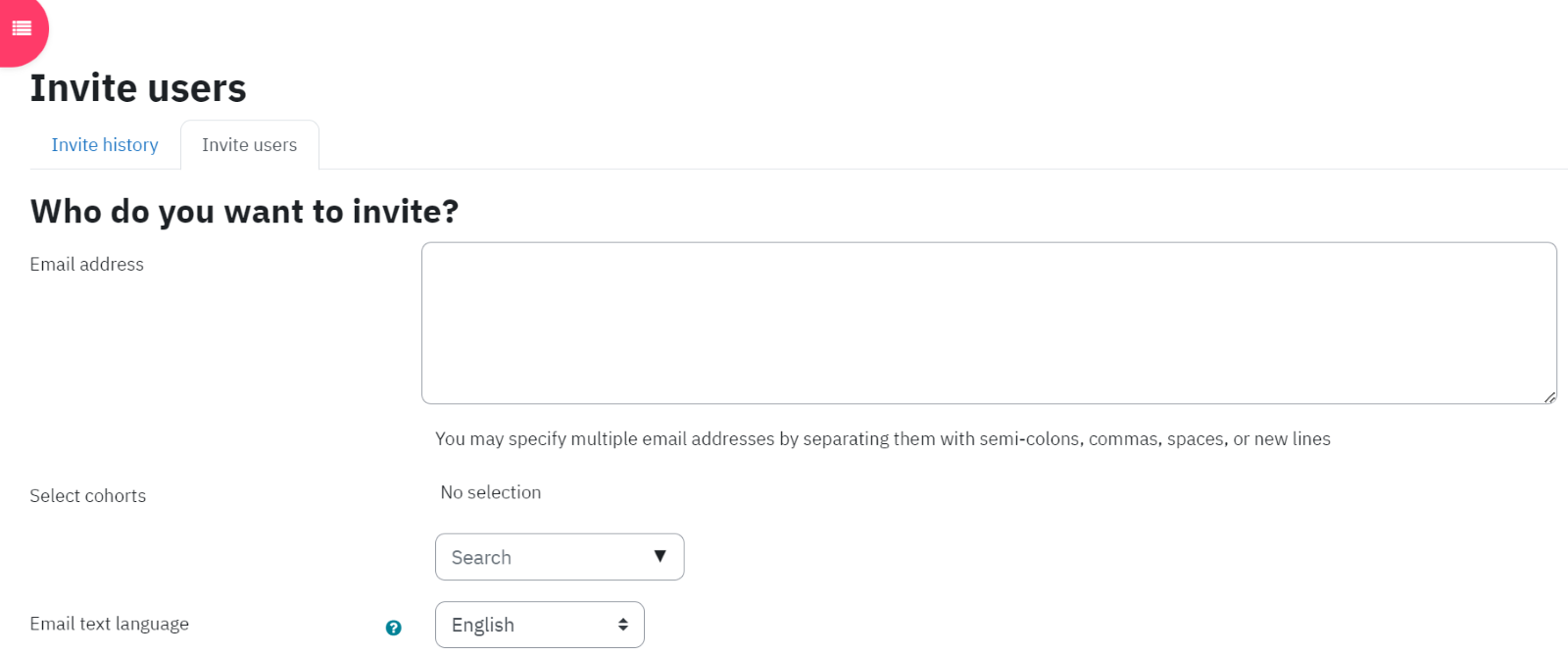The width and height of the screenshot is (1568, 656).
Task: Click into the Email address text area
Action: [x=989, y=323]
